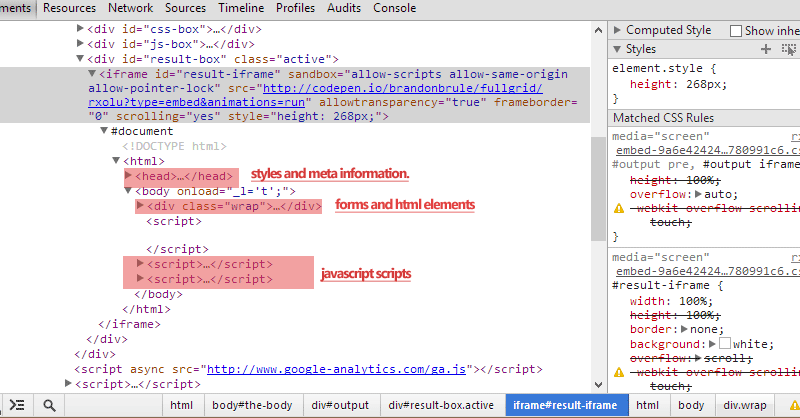Switch to the Network tab

131,8
